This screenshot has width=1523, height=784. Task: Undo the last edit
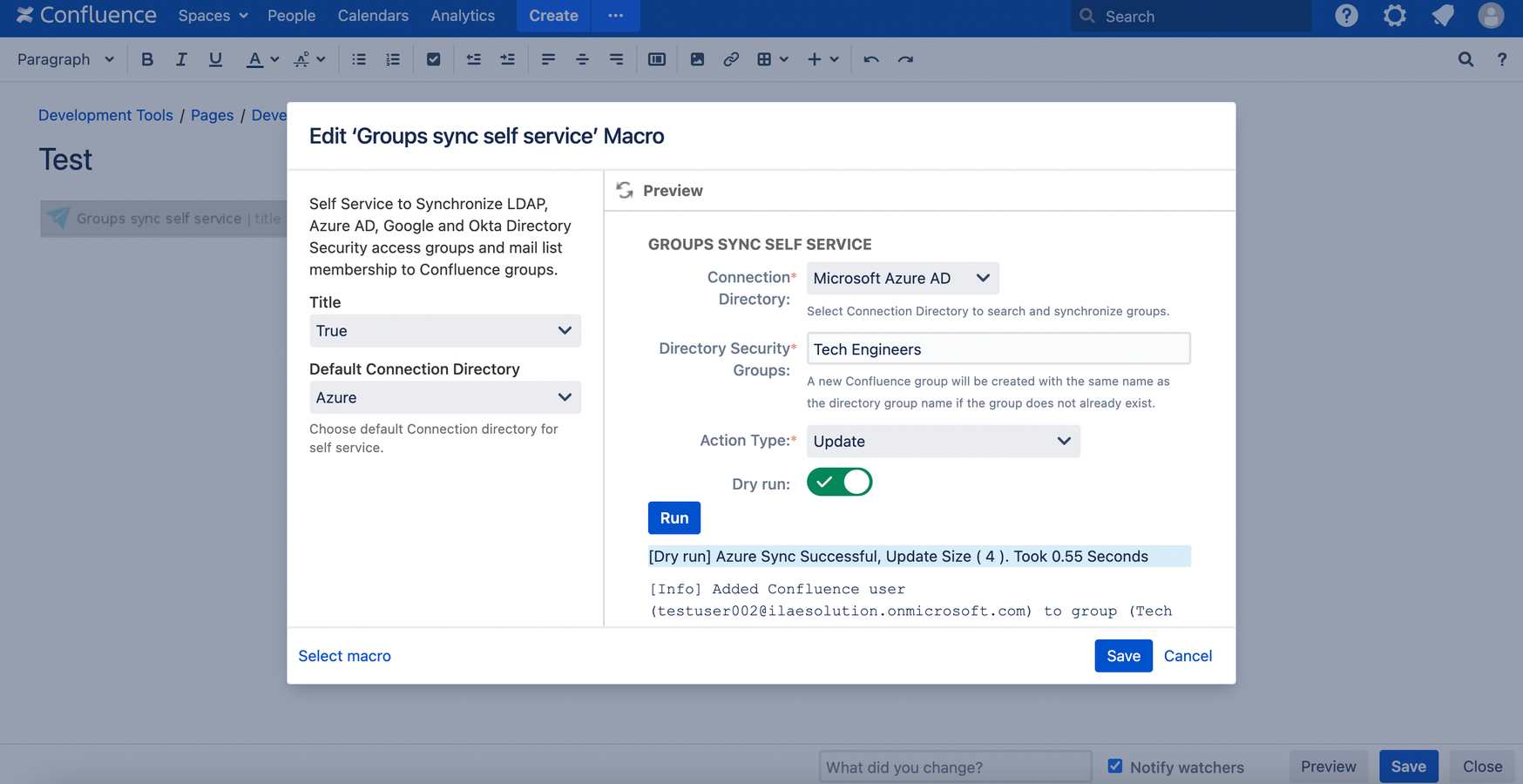(x=871, y=59)
